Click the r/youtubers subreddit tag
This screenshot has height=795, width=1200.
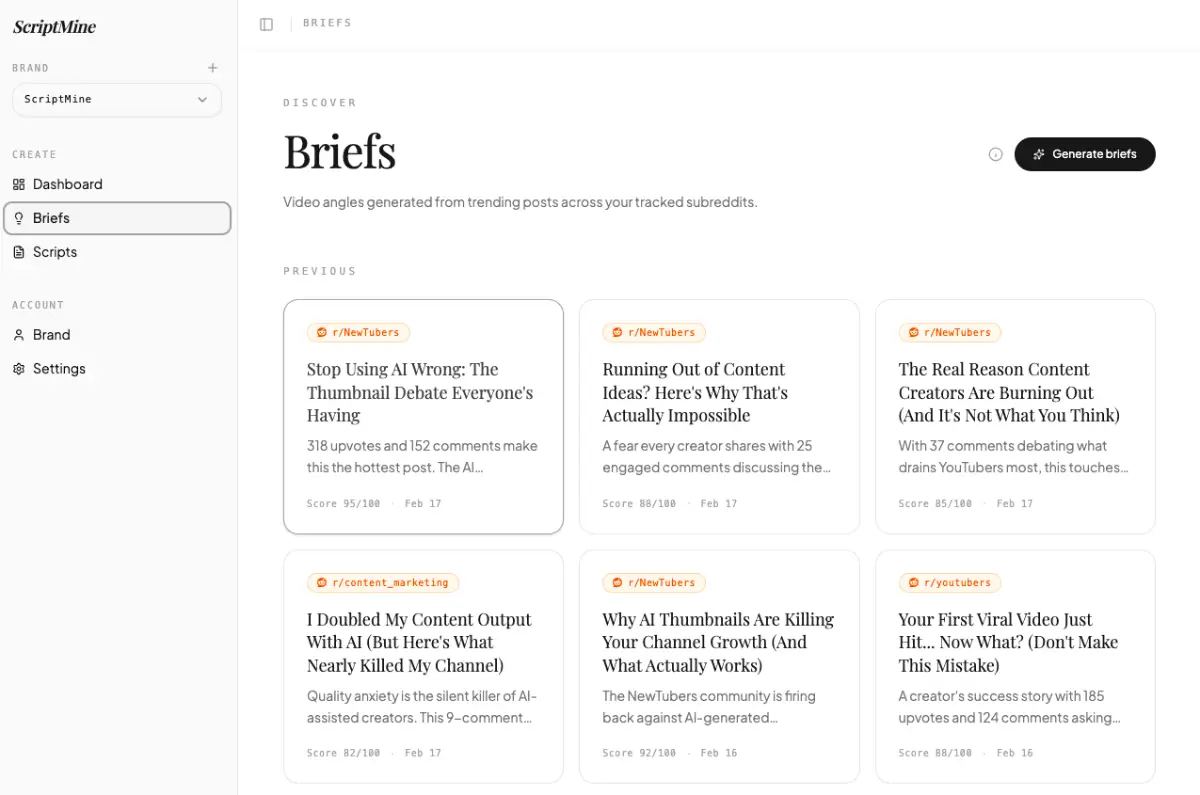pos(949,582)
